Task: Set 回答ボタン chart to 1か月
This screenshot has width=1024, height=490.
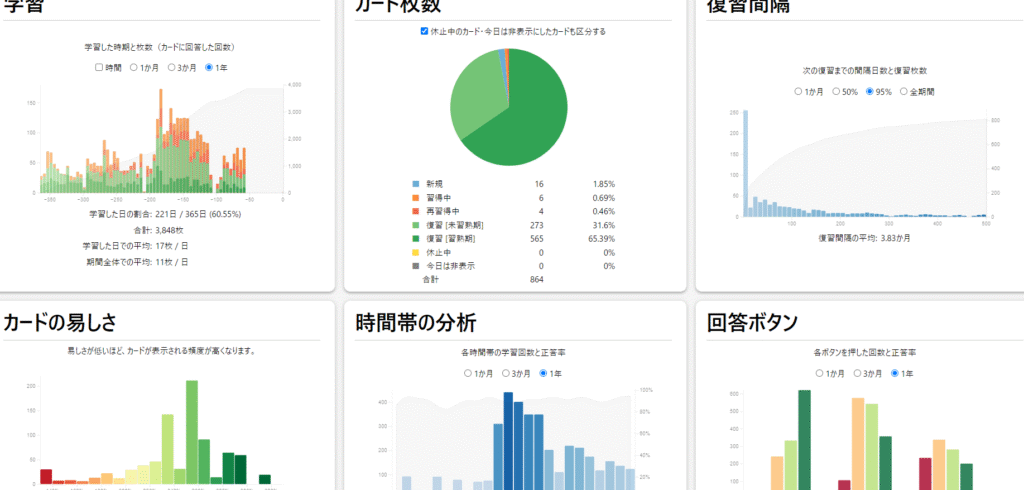Action: (x=821, y=373)
